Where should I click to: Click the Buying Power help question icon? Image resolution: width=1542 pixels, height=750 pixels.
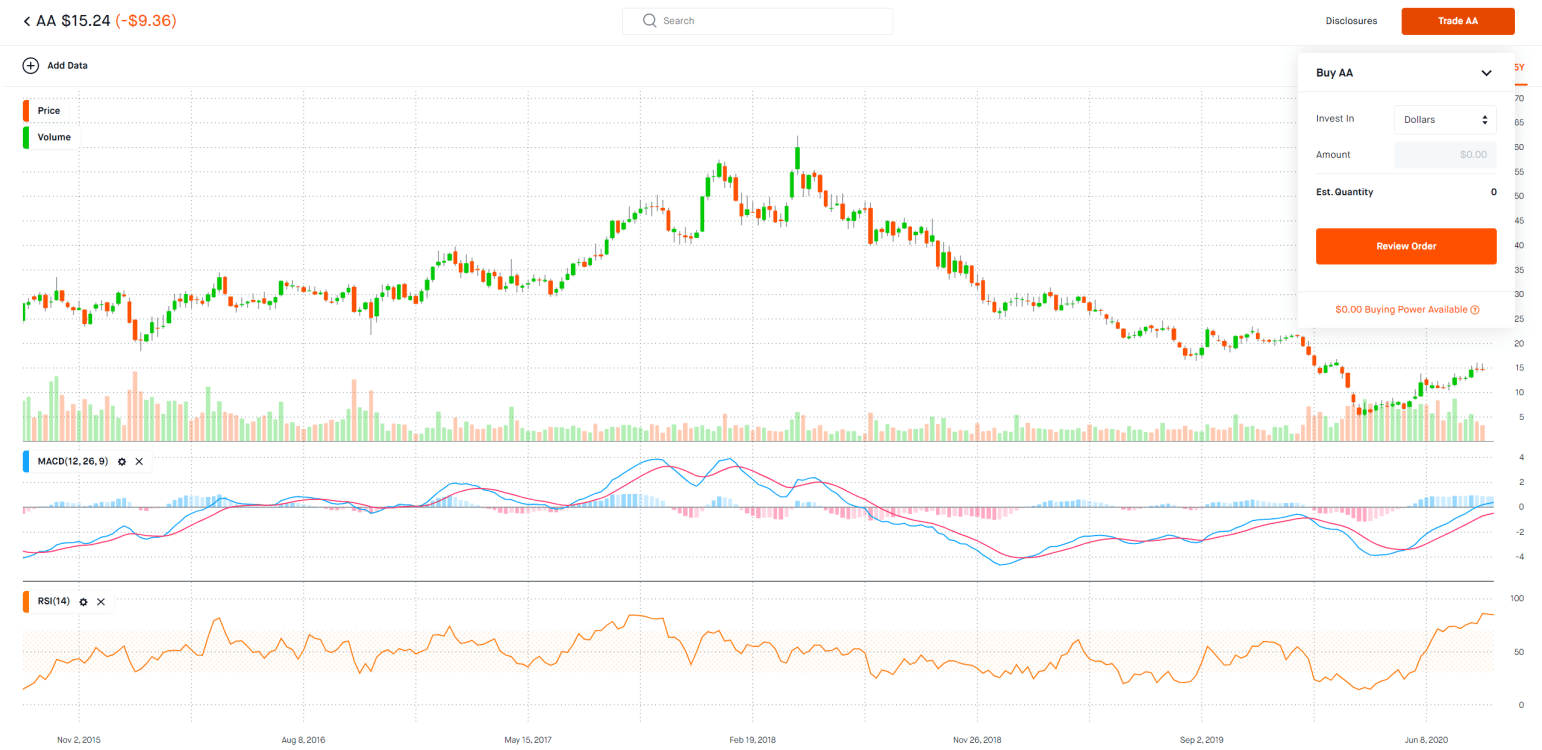tap(1475, 310)
